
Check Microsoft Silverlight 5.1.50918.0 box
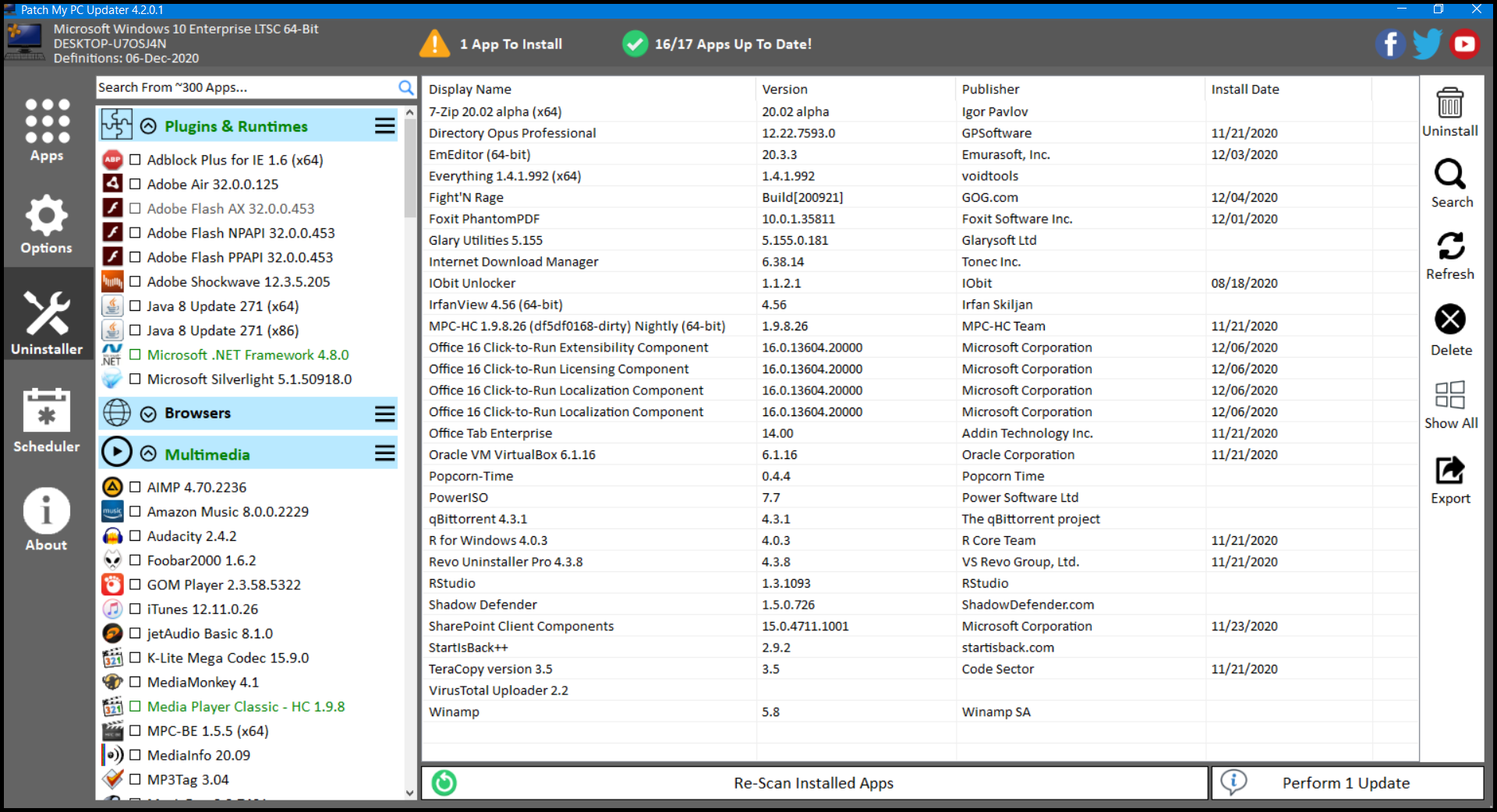click(x=135, y=379)
